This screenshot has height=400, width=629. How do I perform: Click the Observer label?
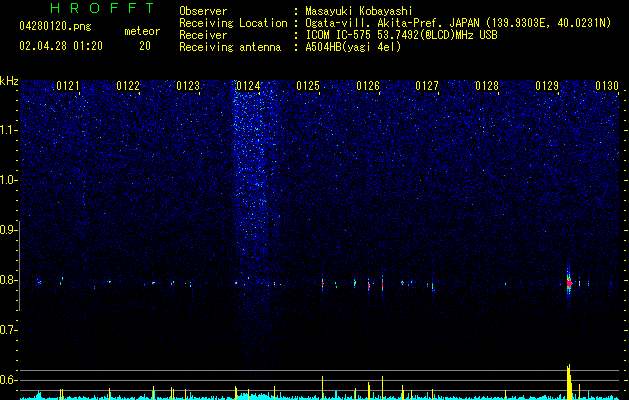pyautogui.click(x=203, y=11)
